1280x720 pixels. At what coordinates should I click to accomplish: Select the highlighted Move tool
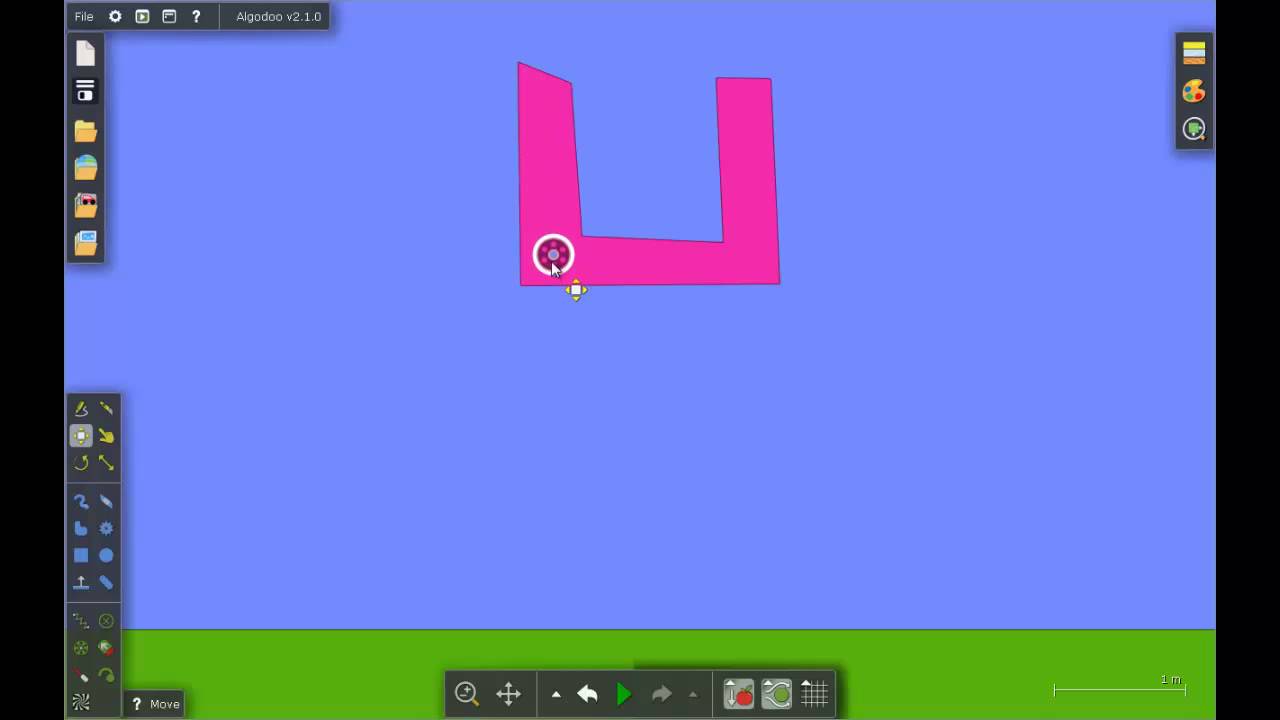coord(81,435)
